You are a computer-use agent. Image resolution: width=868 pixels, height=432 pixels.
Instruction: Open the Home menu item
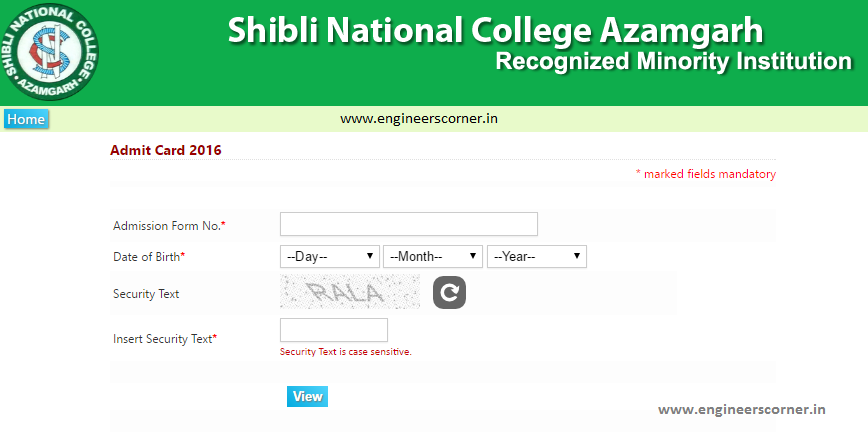[x=26, y=119]
